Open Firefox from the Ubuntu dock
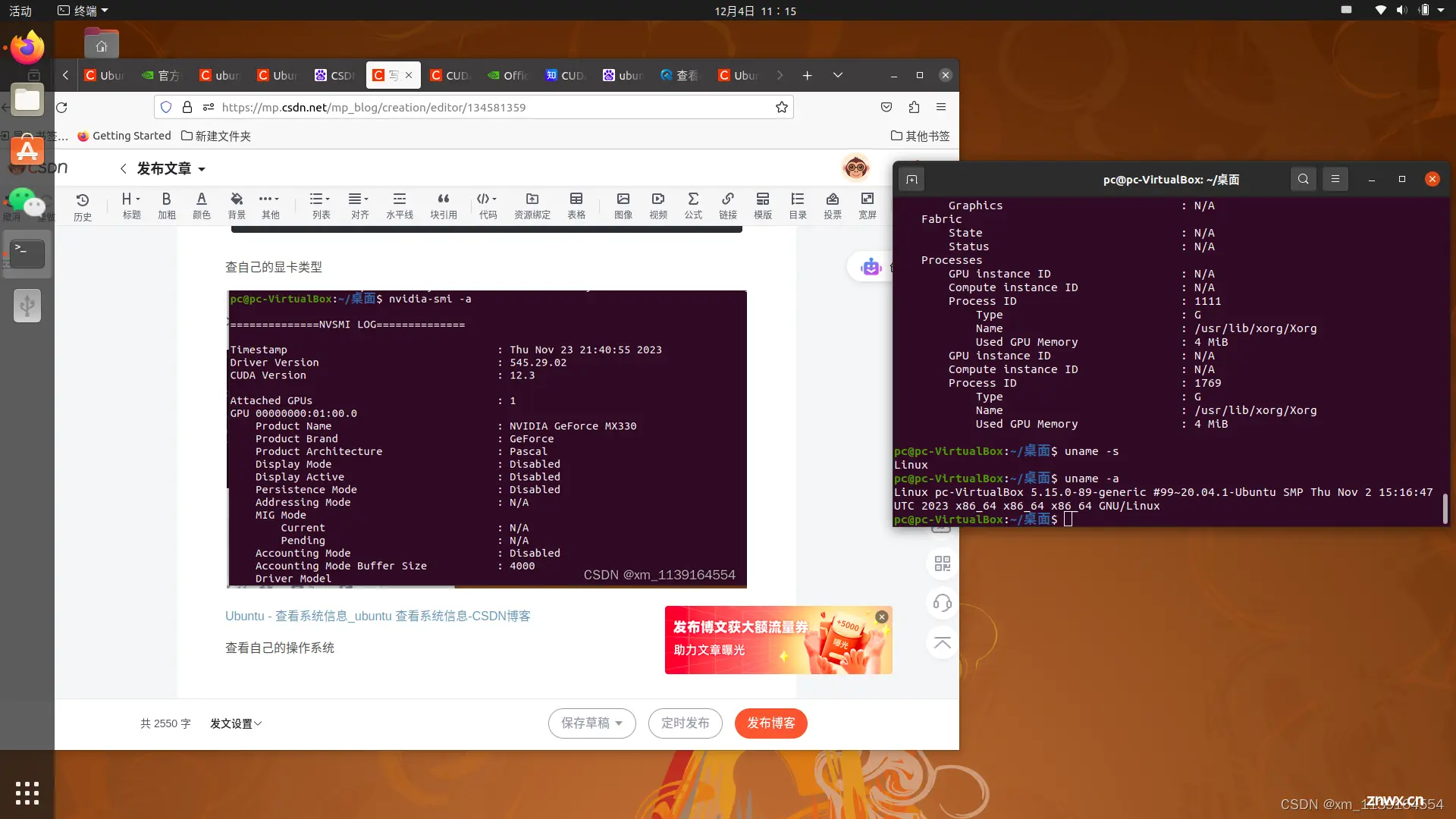The image size is (1456, 819). point(27,48)
